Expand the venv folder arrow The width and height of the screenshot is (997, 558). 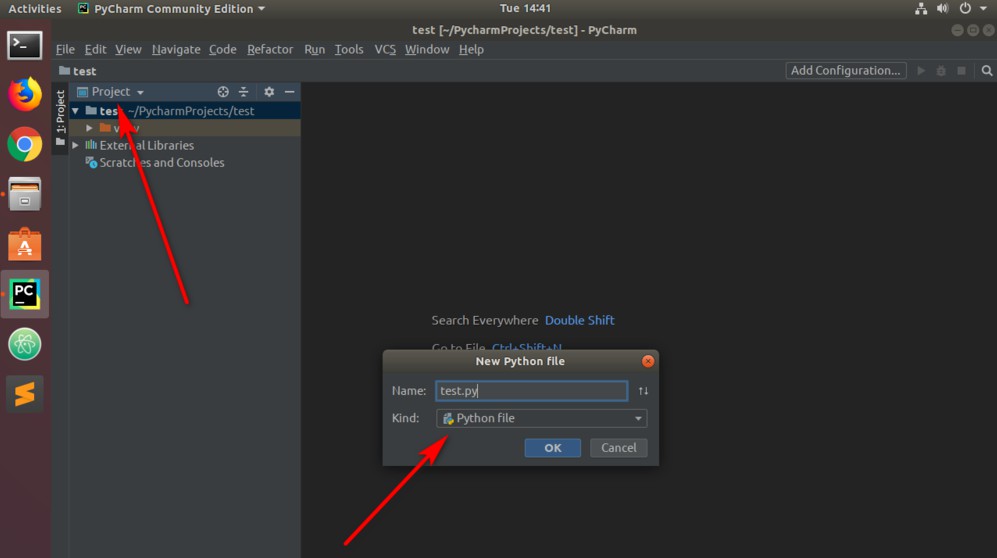pyautogui.click(x=90, y=128)
